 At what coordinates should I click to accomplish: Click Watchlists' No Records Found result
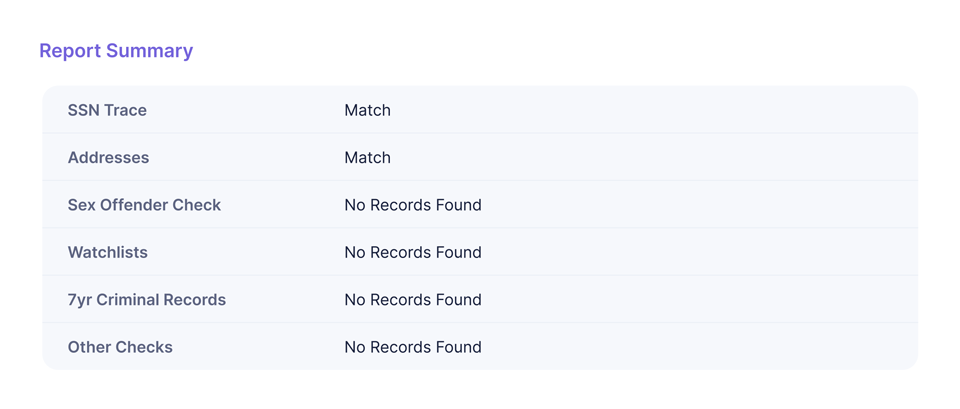412,253
